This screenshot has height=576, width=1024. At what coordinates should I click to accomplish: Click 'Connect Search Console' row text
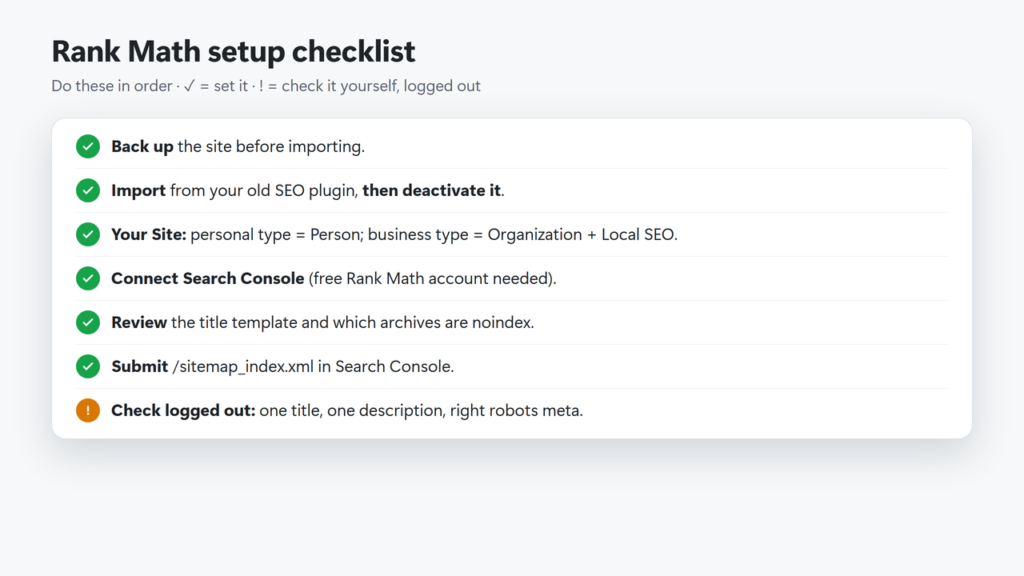pyautogui.click(x=334, y=278)
